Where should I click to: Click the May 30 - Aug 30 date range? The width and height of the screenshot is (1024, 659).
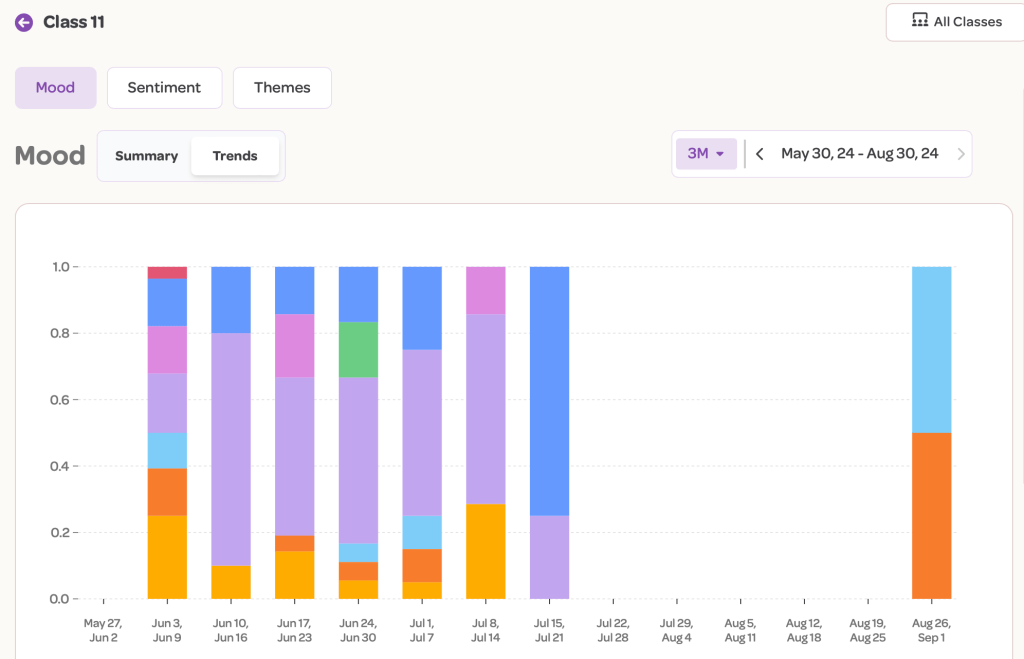859,154
